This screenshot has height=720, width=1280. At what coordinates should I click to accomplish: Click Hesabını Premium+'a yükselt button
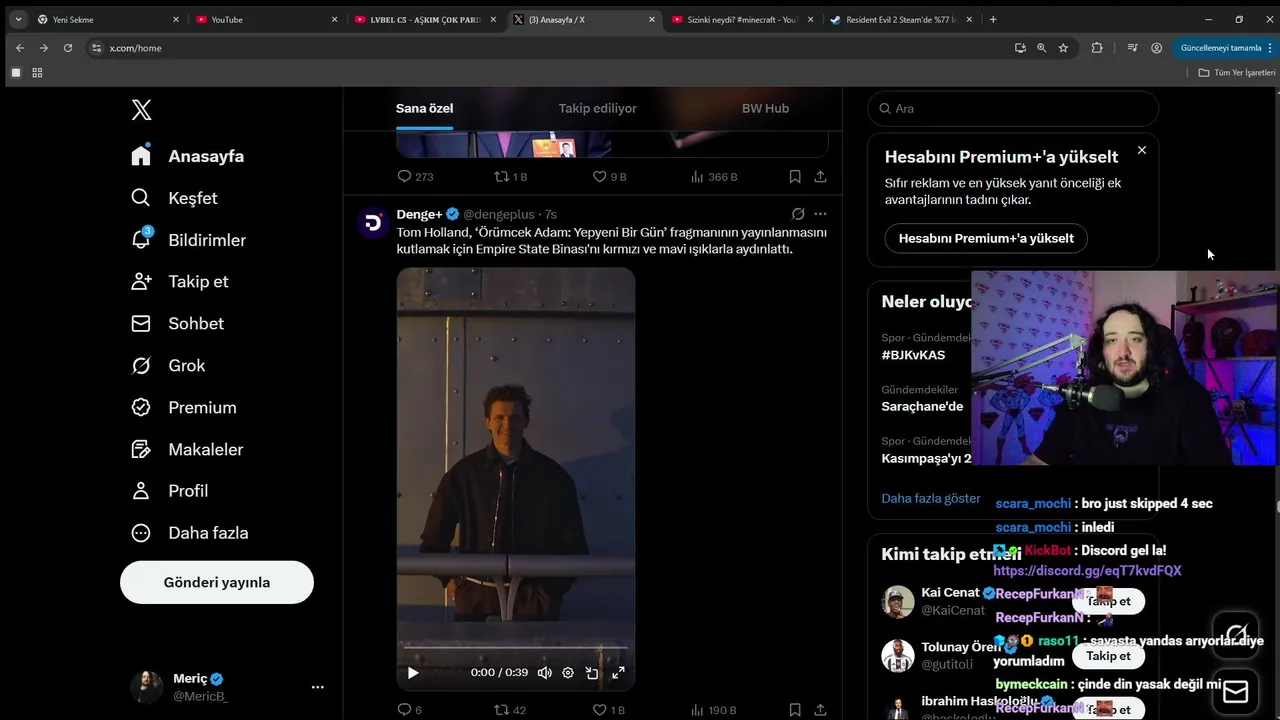(986, 238)
